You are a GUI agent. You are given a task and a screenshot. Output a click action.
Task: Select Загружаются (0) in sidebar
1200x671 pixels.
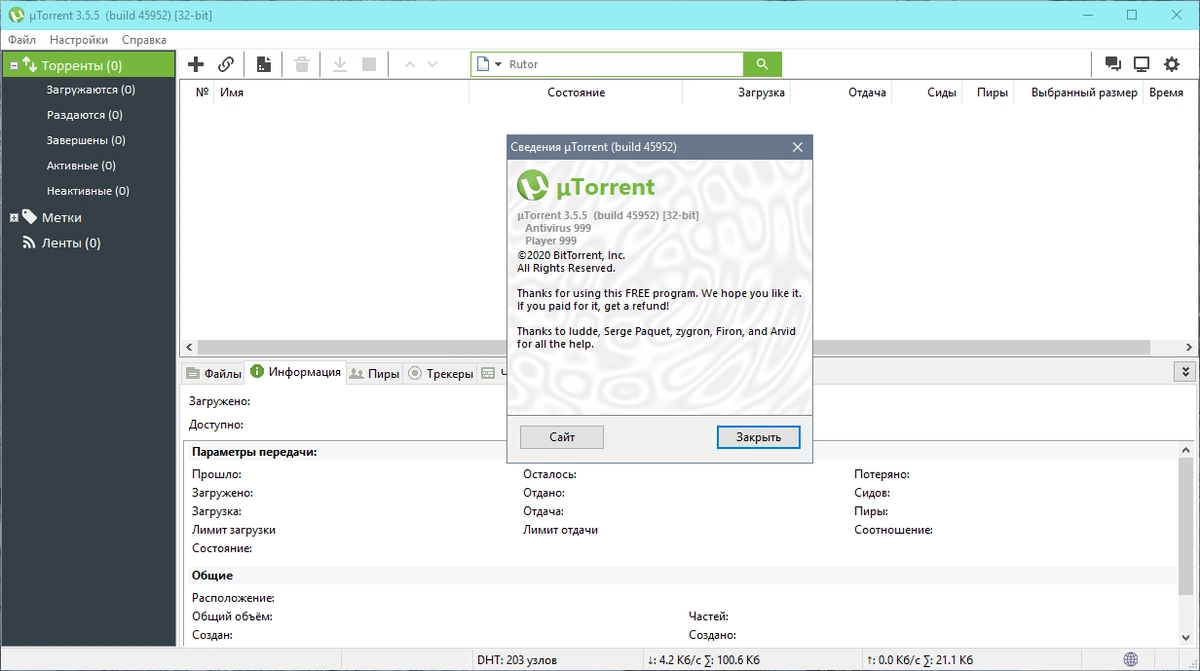(90, 90)
